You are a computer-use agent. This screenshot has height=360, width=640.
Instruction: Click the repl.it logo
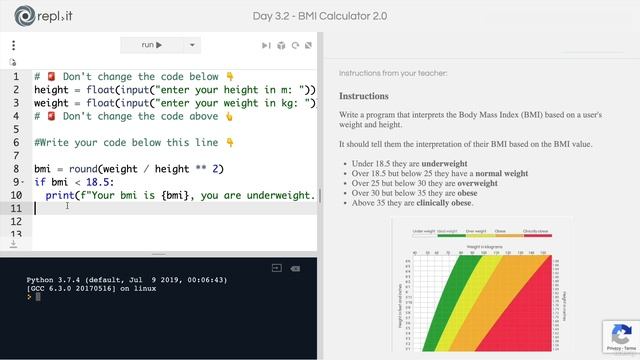[43, 16]
